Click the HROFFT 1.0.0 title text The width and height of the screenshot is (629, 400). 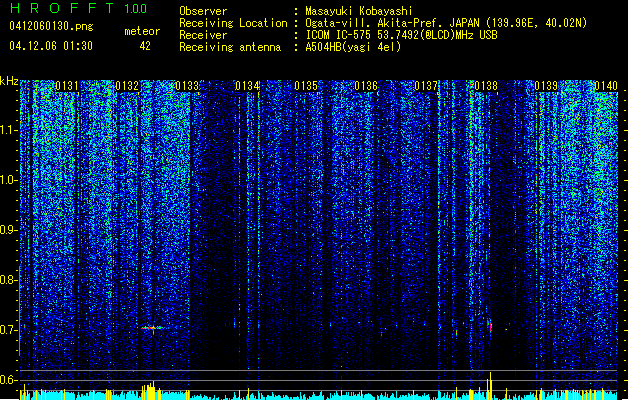(x=78, y=8)
